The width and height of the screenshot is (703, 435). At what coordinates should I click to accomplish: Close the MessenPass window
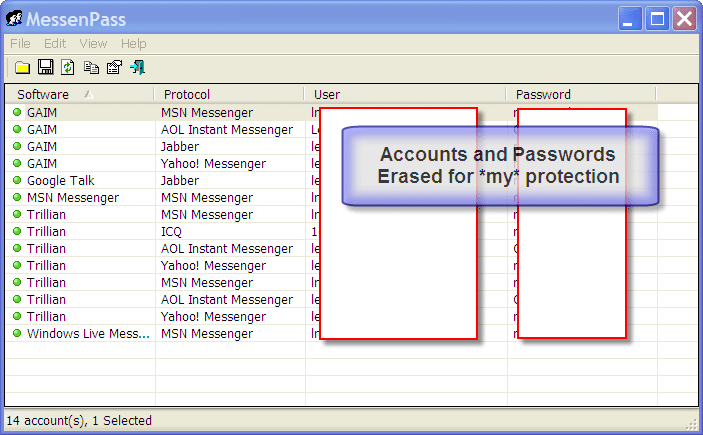pos(684,18)
